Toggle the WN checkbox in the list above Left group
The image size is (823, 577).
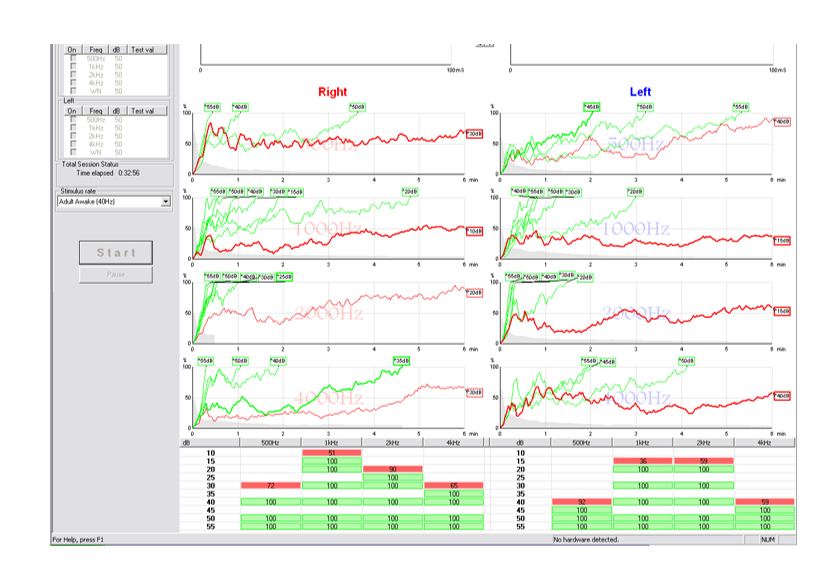pos(73,91)
